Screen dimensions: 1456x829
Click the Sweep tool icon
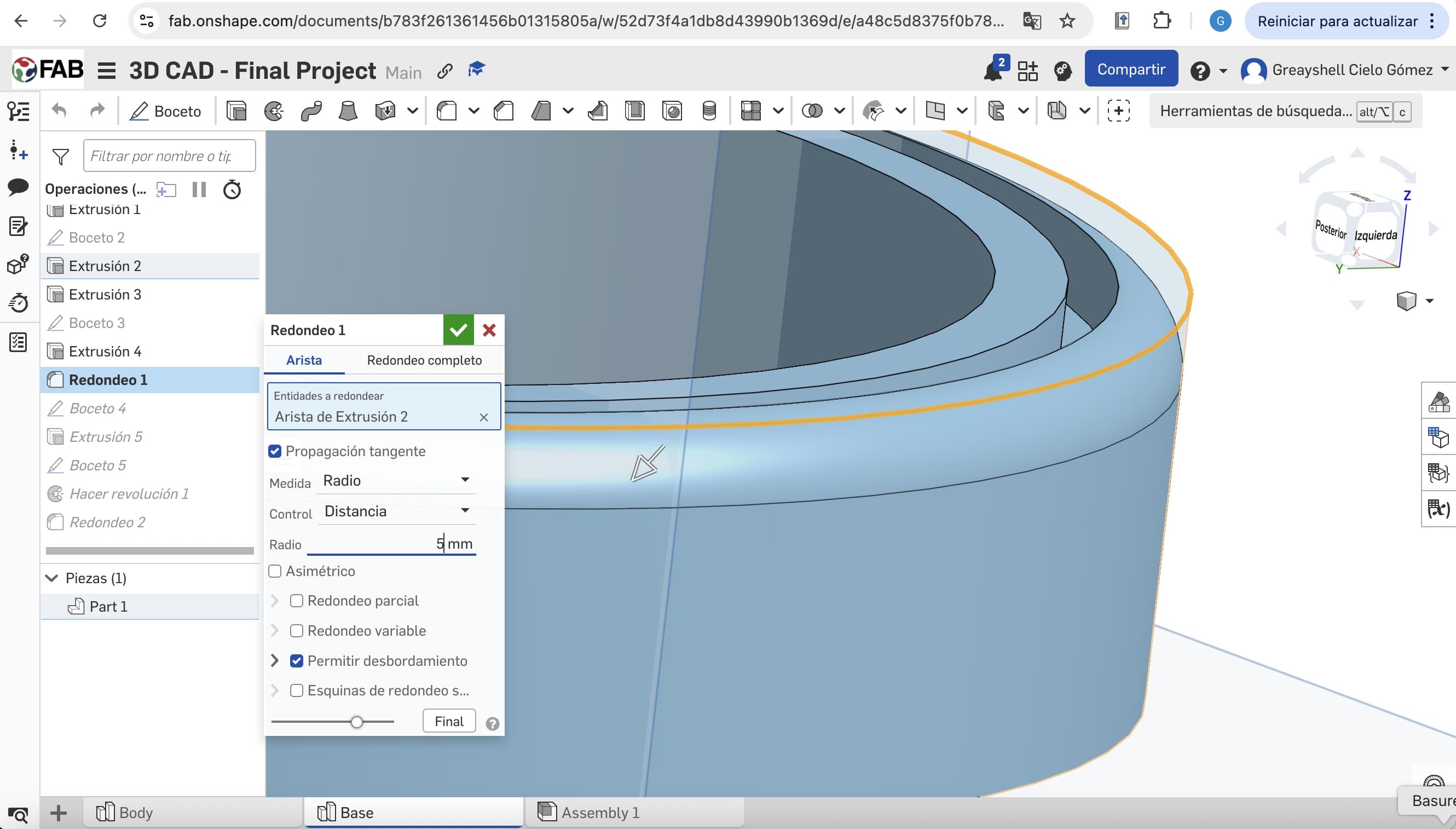(x=311, y=111)
